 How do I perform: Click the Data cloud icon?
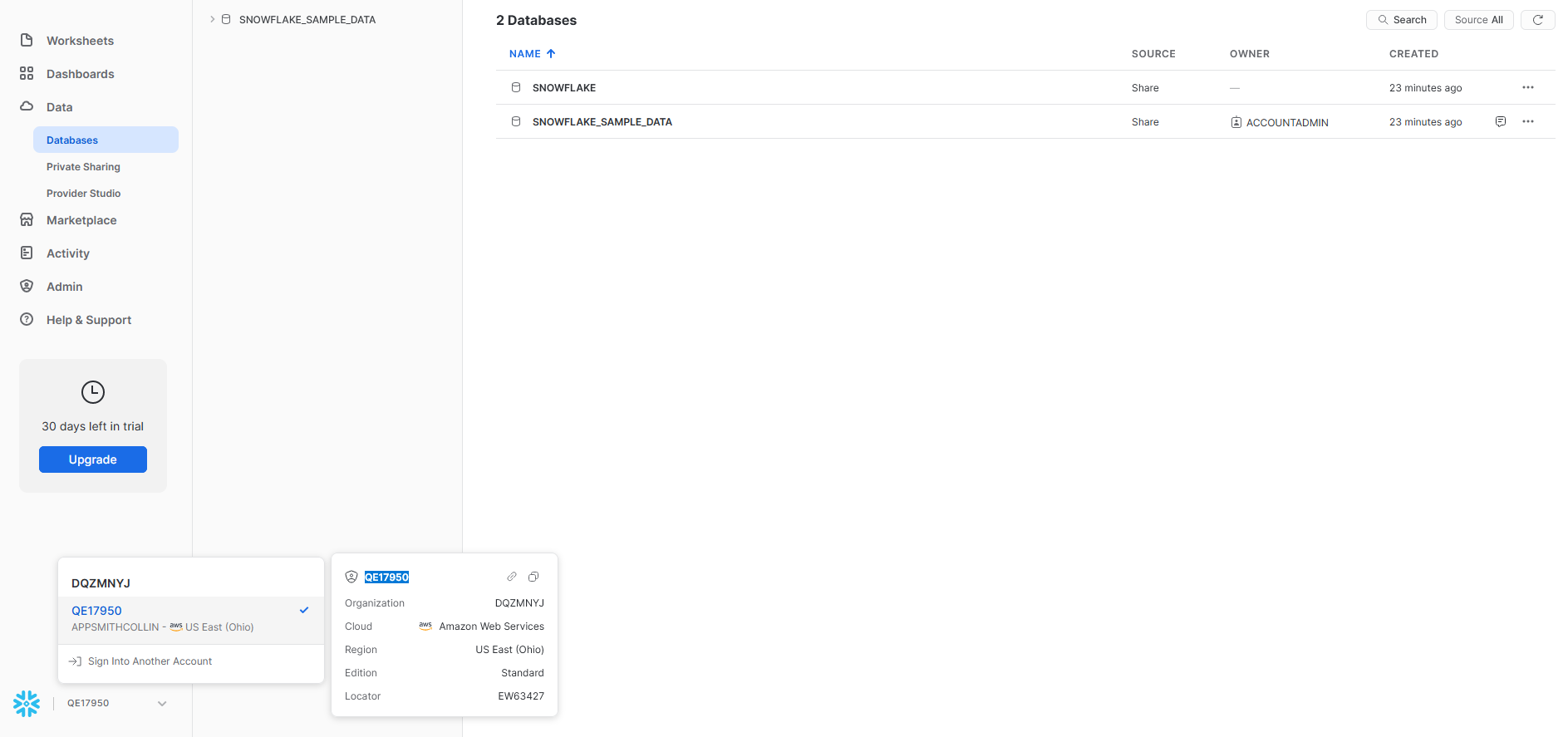point(27,106)
